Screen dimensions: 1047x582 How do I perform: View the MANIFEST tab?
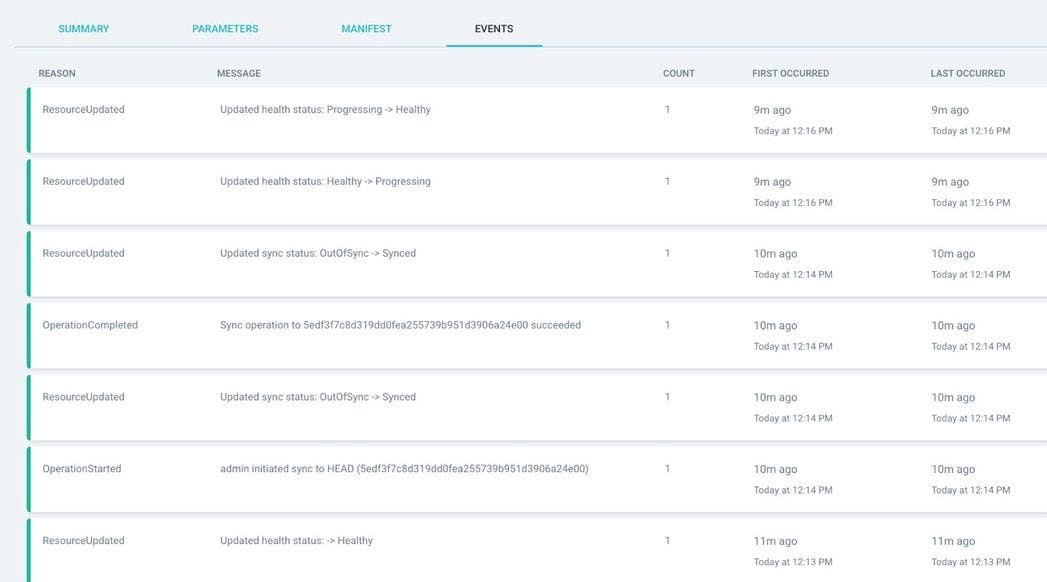pyautogui.click(x=364, y=28)
